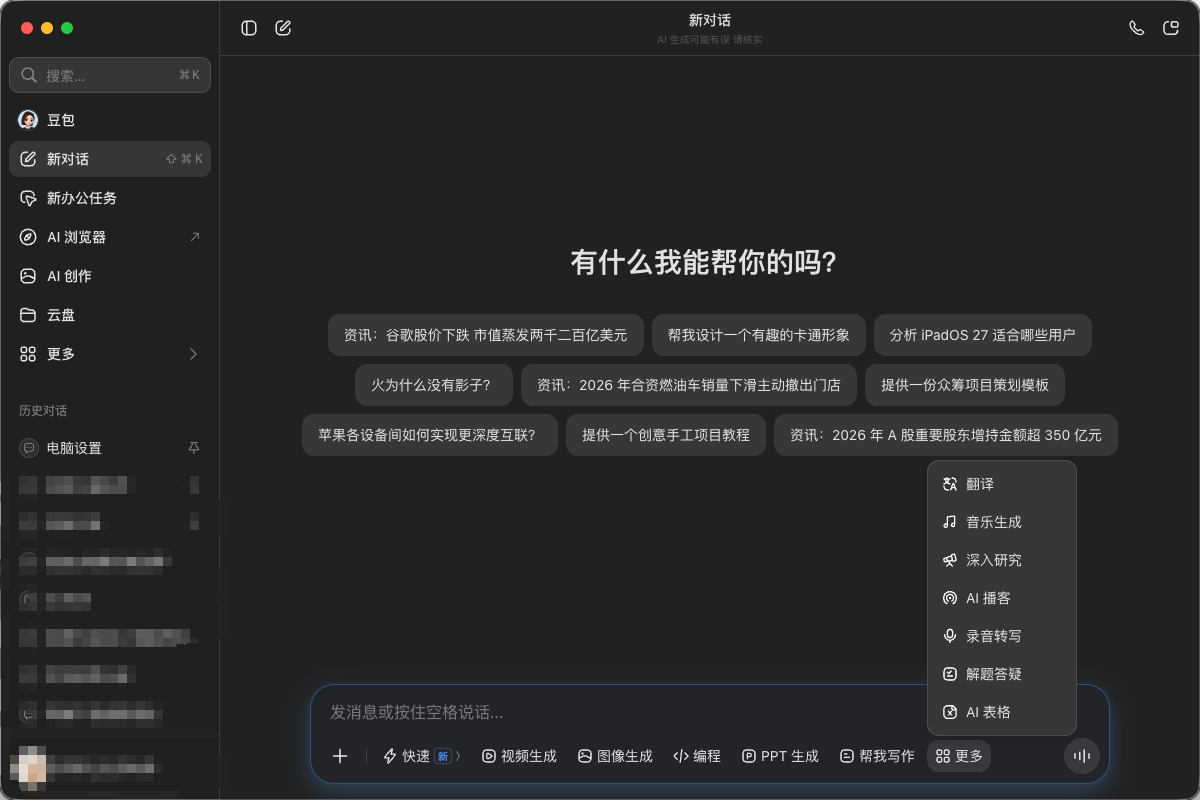
Task: Open AI 浏览器 from sidebar
Action: tap(110, 237)
